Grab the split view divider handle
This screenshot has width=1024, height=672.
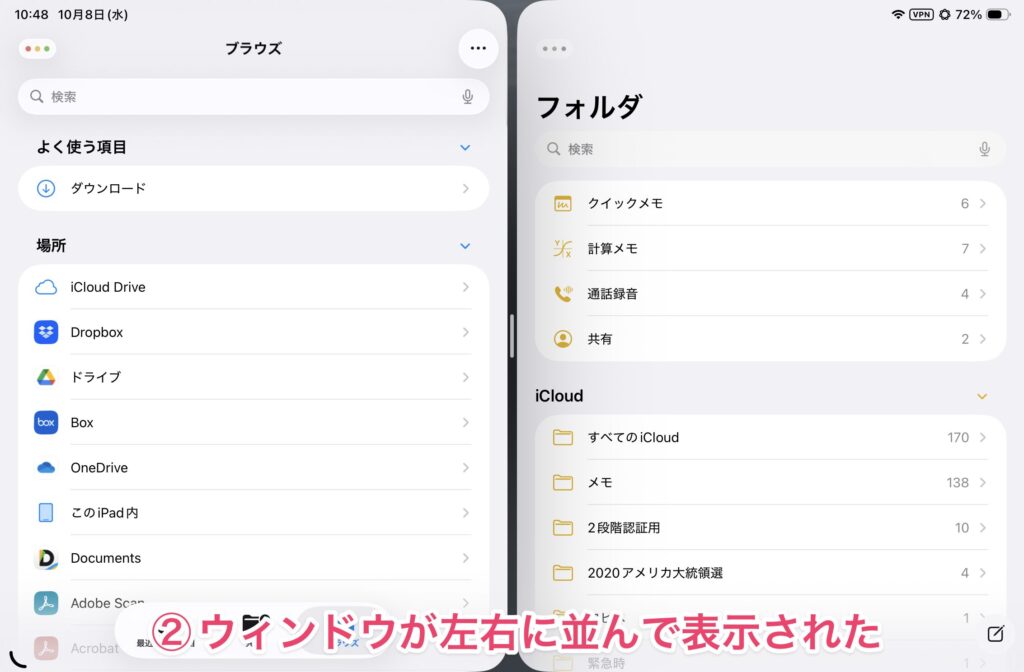pyautogui.click(x=512, y=336)
